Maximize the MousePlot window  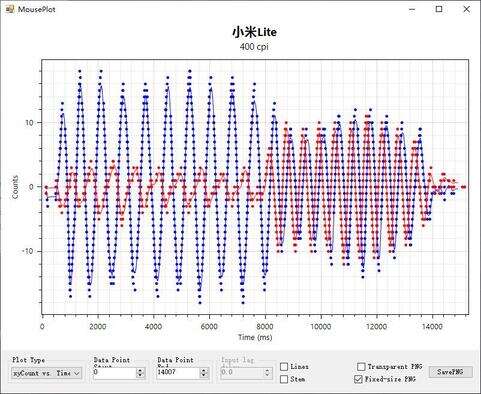tap(439, 9)
